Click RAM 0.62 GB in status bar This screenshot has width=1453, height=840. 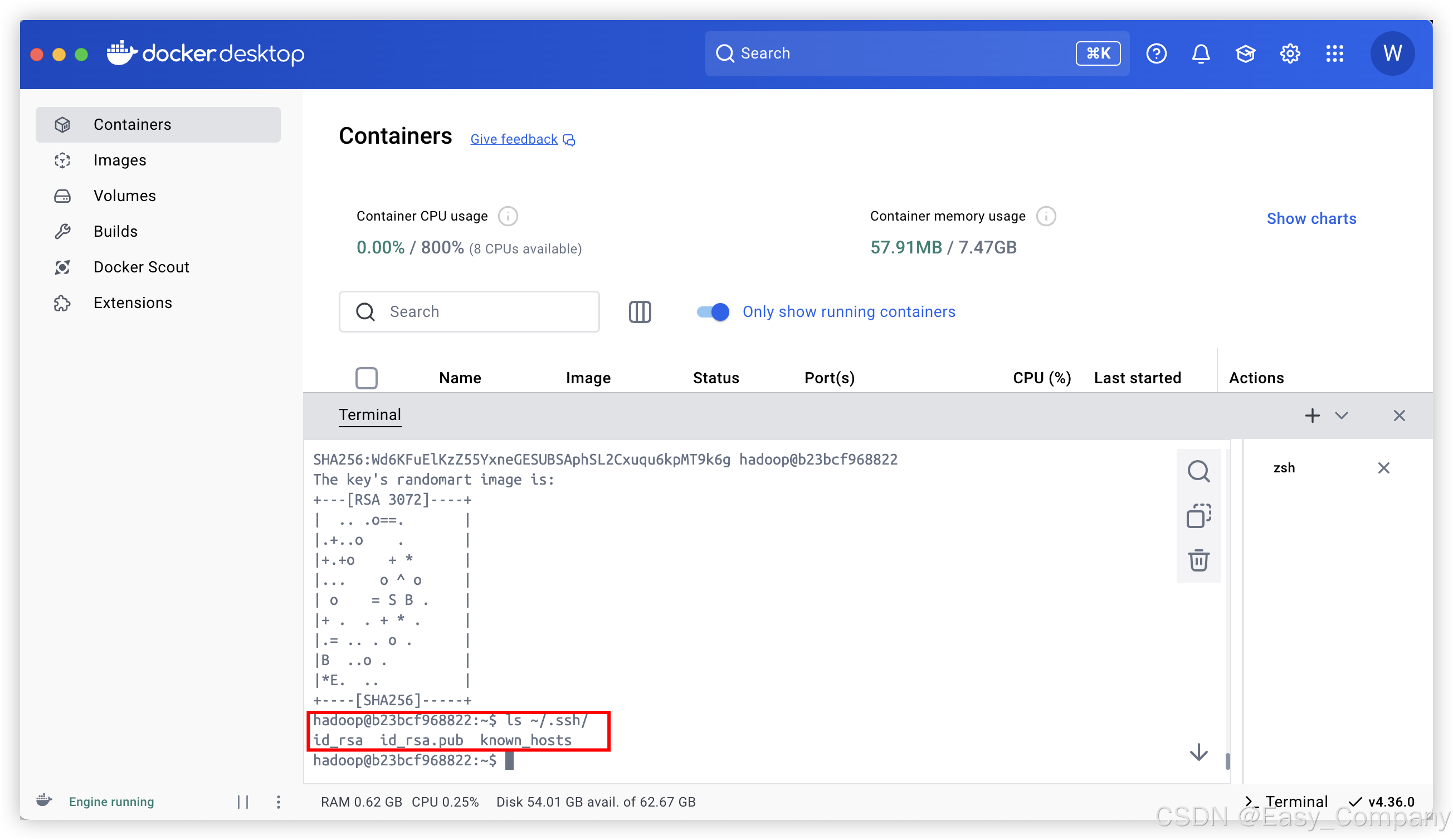(x=361, y=802)
